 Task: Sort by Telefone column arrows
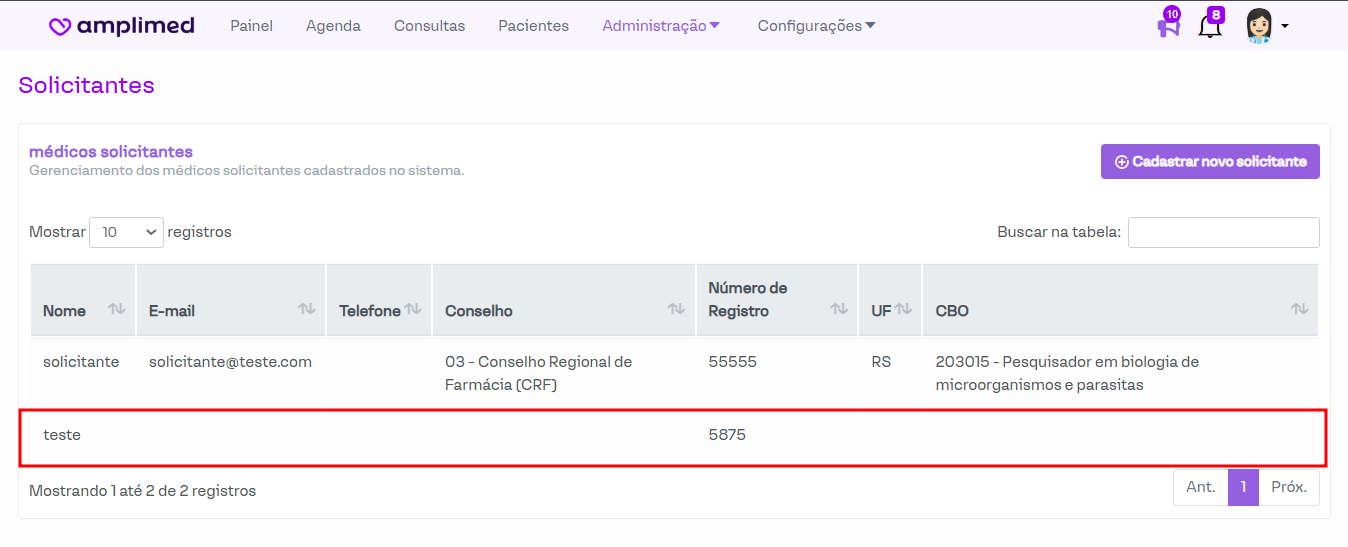[412, 309]
